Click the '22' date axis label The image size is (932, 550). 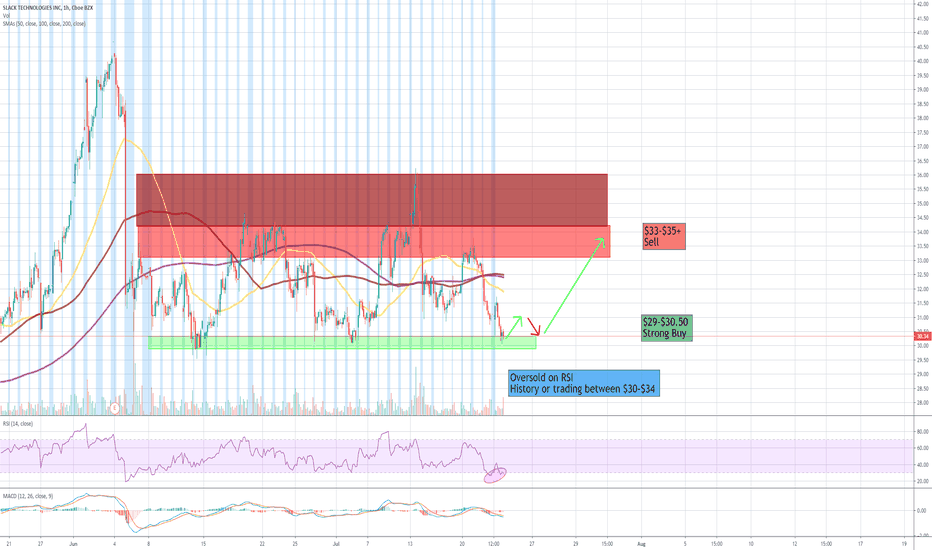point(262,543)
